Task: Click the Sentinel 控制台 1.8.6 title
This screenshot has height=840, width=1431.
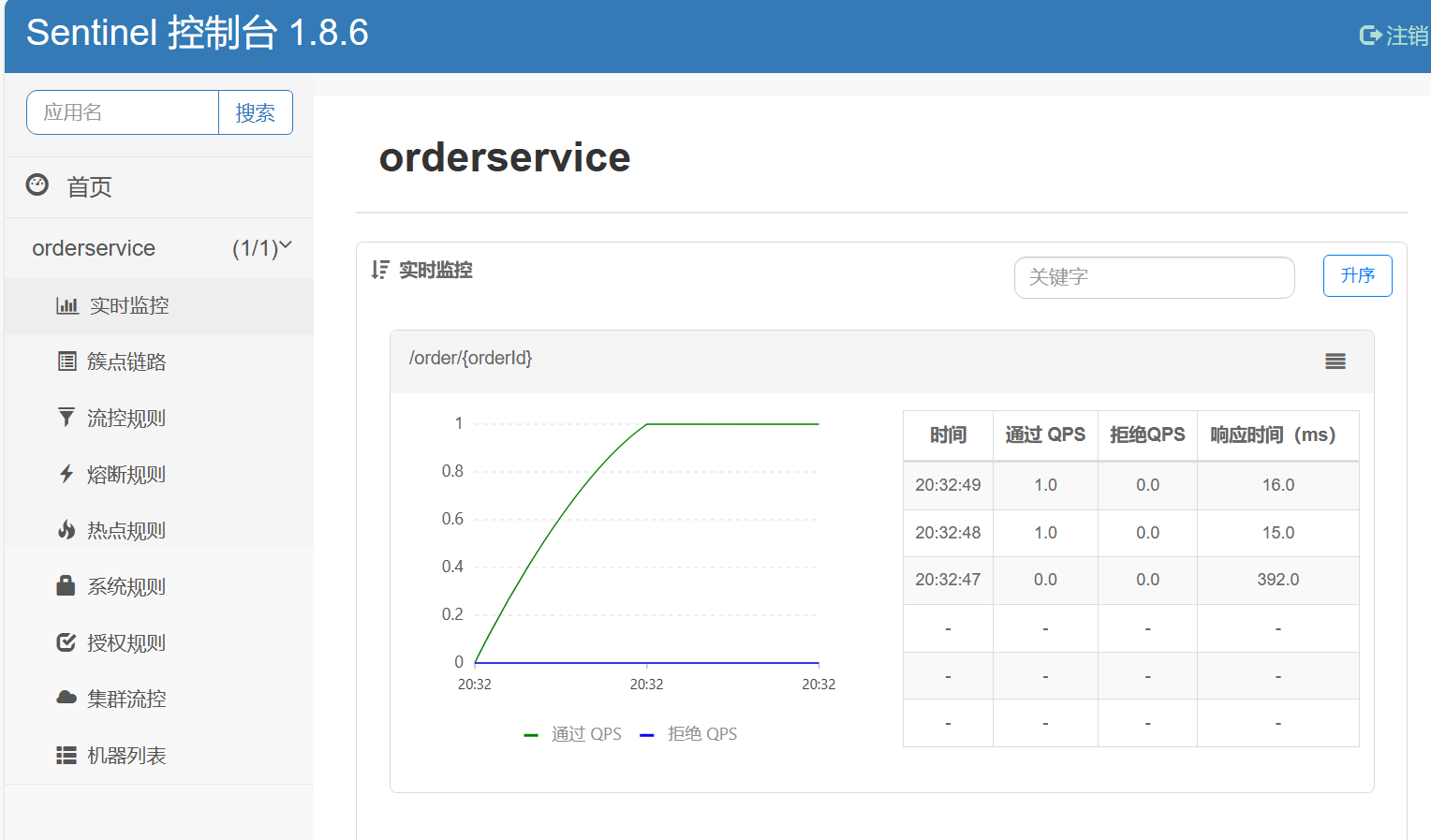Action: 198,33
